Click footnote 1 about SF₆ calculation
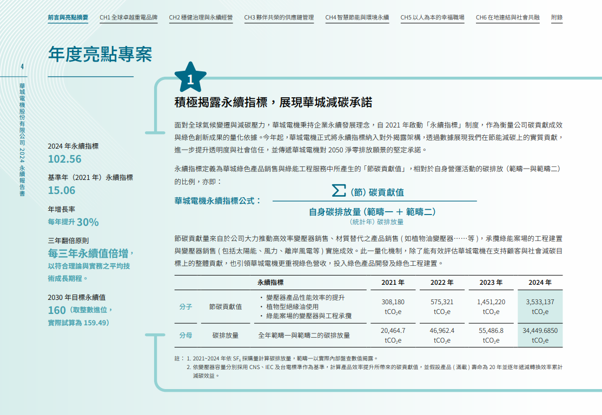602x415 pixels. 282,359
